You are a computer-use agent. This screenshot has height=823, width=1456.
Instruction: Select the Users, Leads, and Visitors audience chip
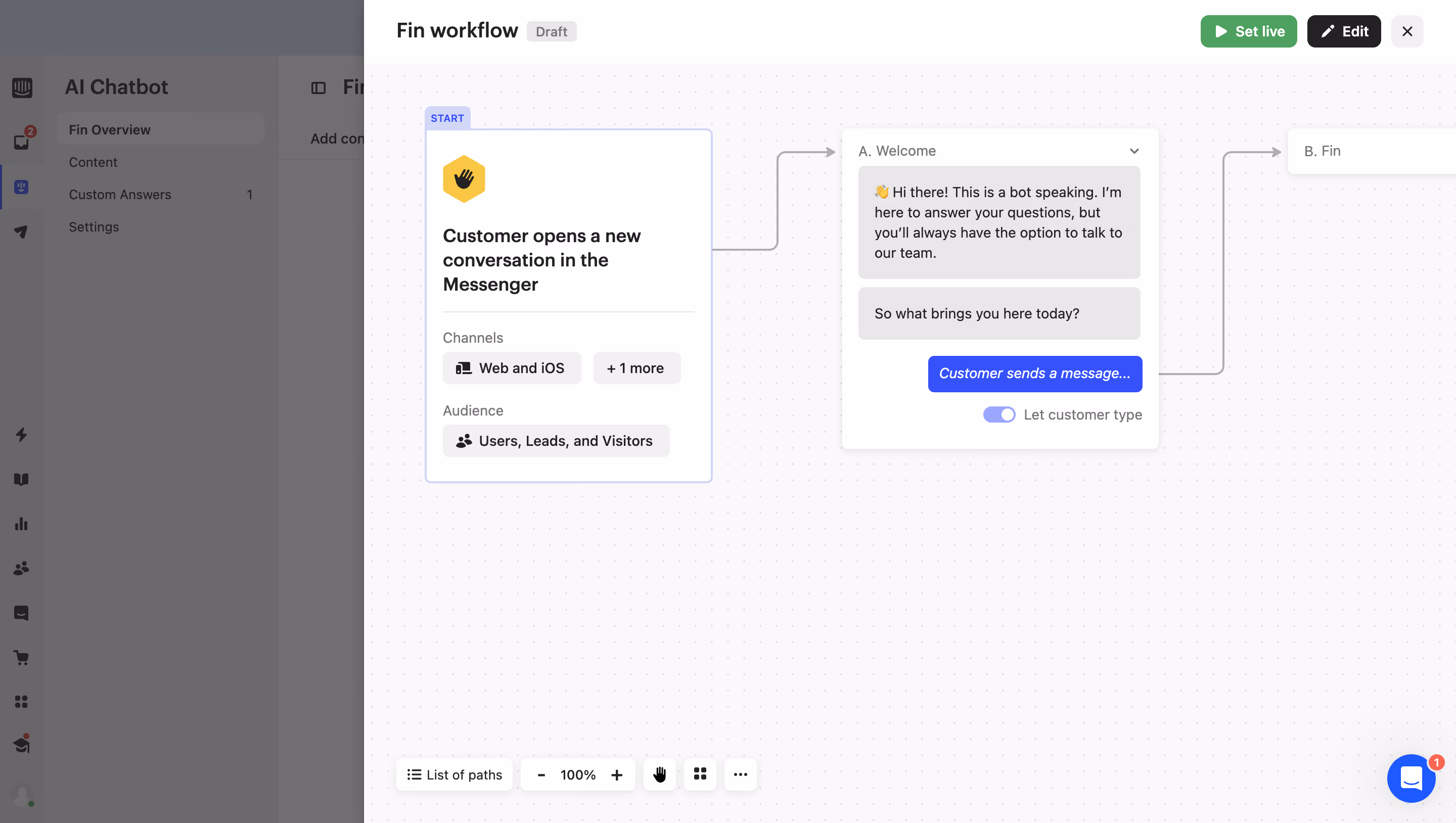click(x=556, y=441)
